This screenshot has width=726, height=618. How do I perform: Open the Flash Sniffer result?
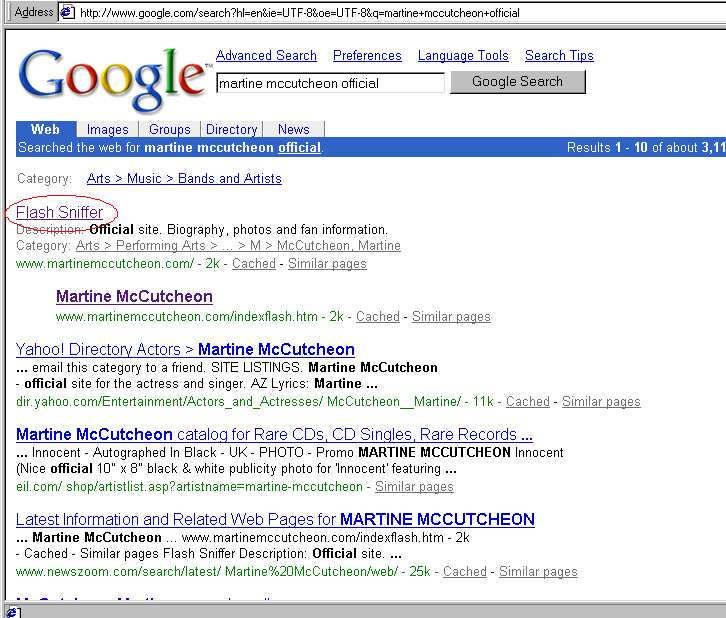(59, 212)
